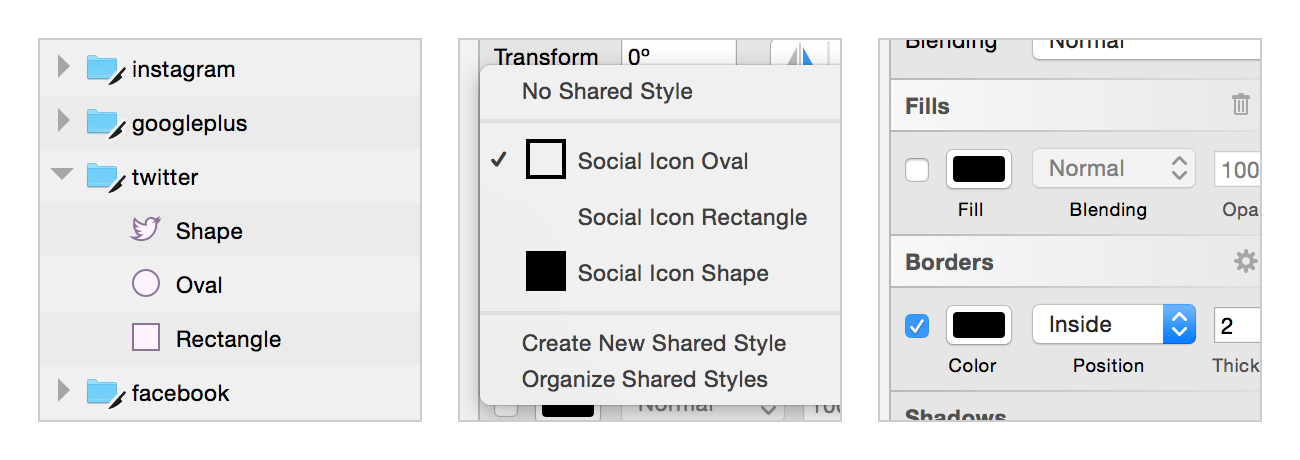This screenshot has height=460, width=1300.
Task: Click the googleplus folder icon
Action: [103, 123]
